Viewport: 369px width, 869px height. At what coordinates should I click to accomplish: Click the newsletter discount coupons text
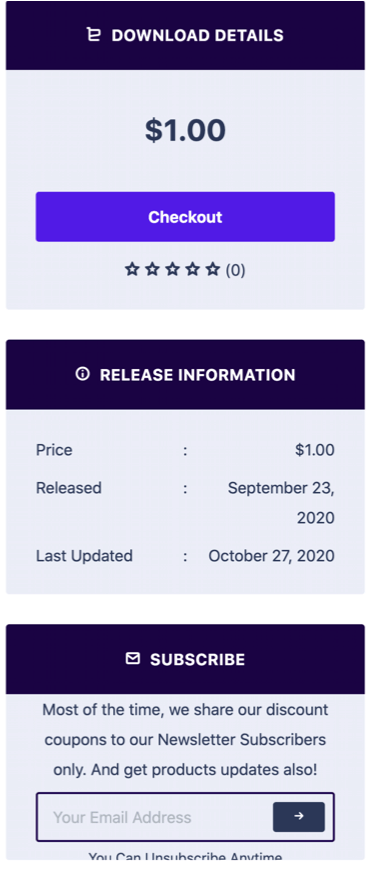point(185,740)
